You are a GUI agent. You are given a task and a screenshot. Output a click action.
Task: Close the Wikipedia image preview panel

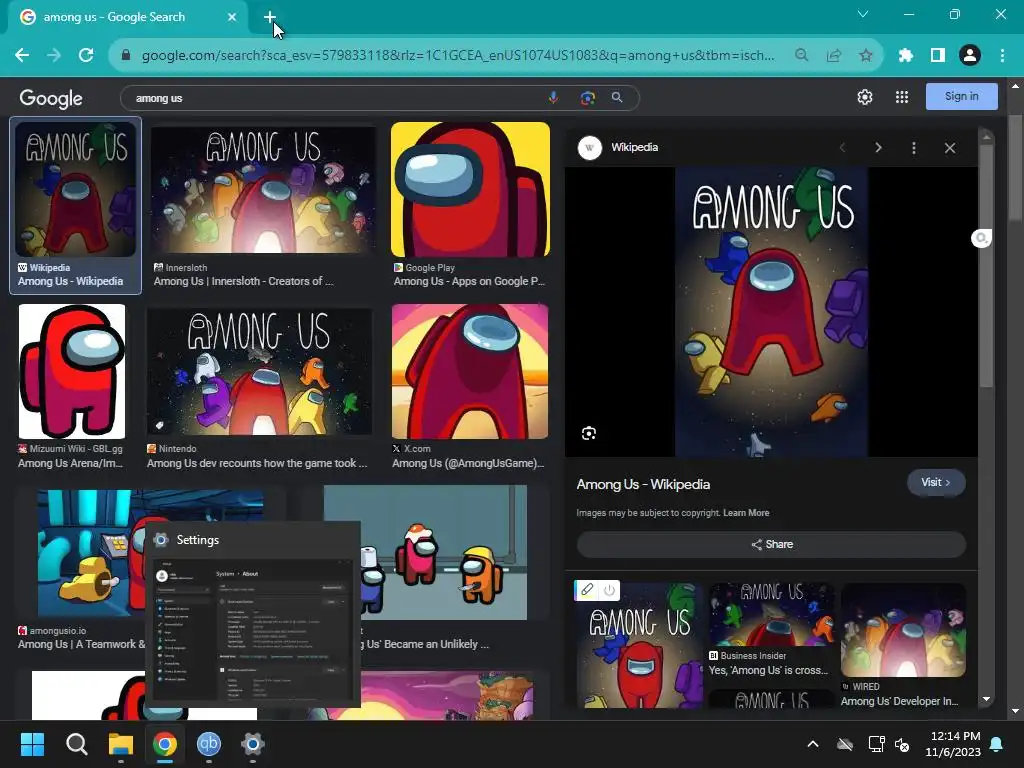[950, 148]
